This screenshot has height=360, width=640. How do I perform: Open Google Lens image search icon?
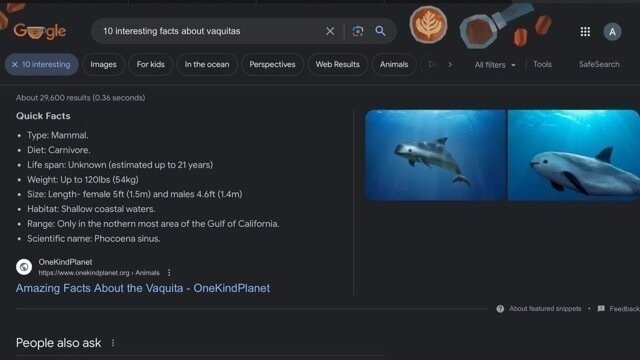(358, 31)
